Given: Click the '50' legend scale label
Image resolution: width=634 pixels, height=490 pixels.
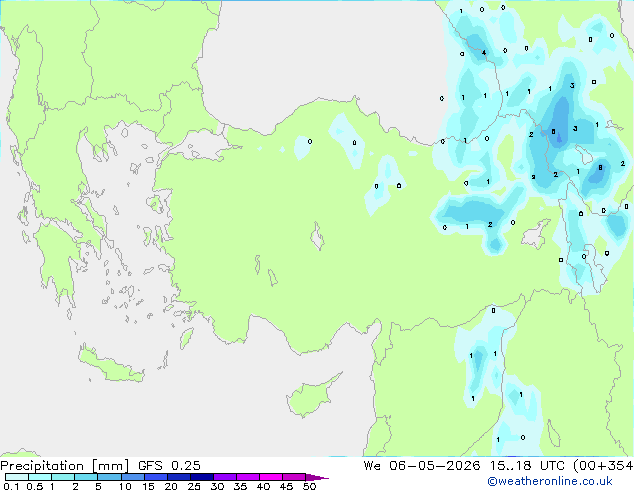Looking at the screenshot, I should tap(310, 486).
